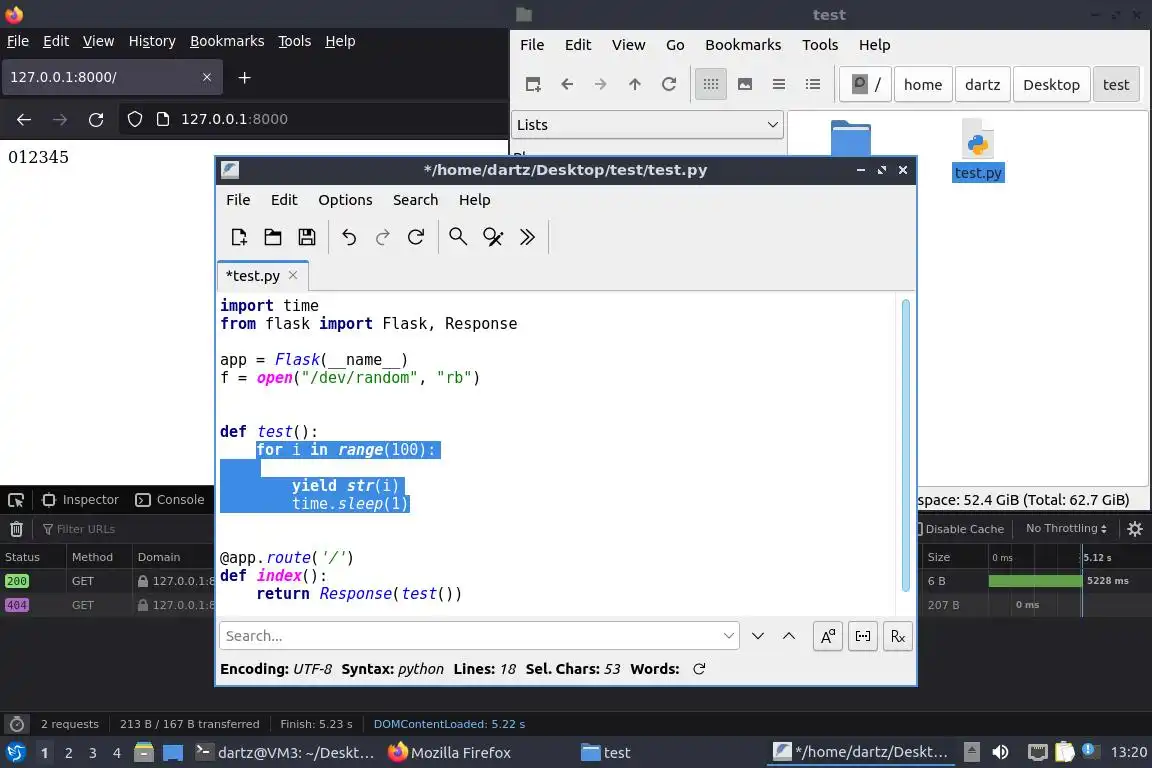Click the new document icon in the editor toolbar
Viewport: 1152px width, 768px height.
point(239,237)
